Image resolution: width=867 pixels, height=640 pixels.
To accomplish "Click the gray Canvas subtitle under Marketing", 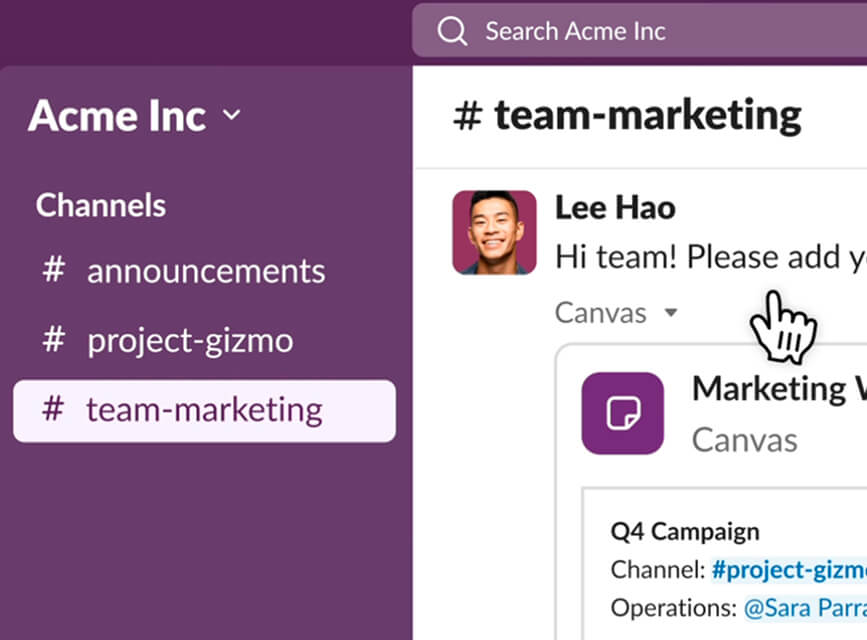I will 744,440.
